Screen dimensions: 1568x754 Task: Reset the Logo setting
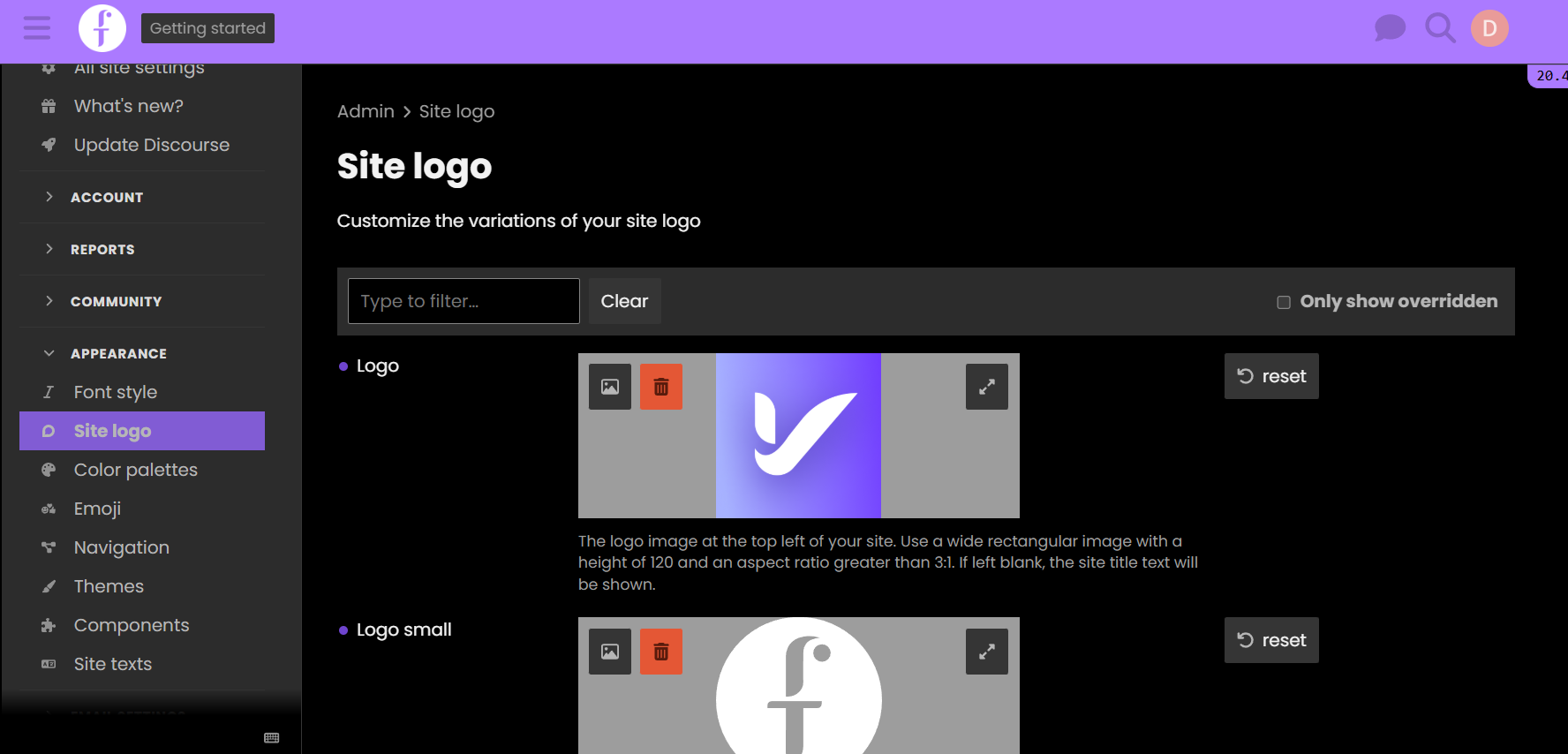point(1271,376)
